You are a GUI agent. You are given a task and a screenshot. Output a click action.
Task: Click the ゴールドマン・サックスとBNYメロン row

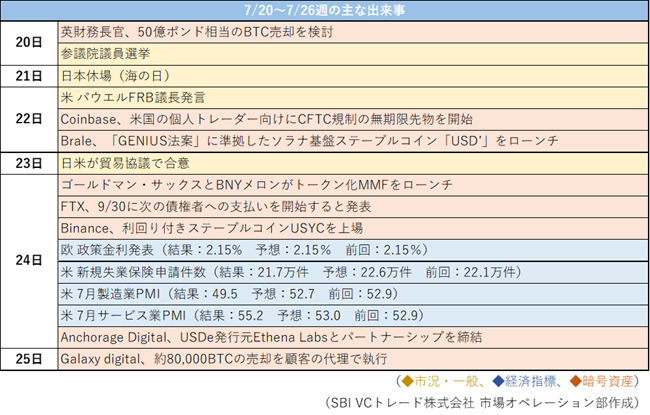point(353,185)
